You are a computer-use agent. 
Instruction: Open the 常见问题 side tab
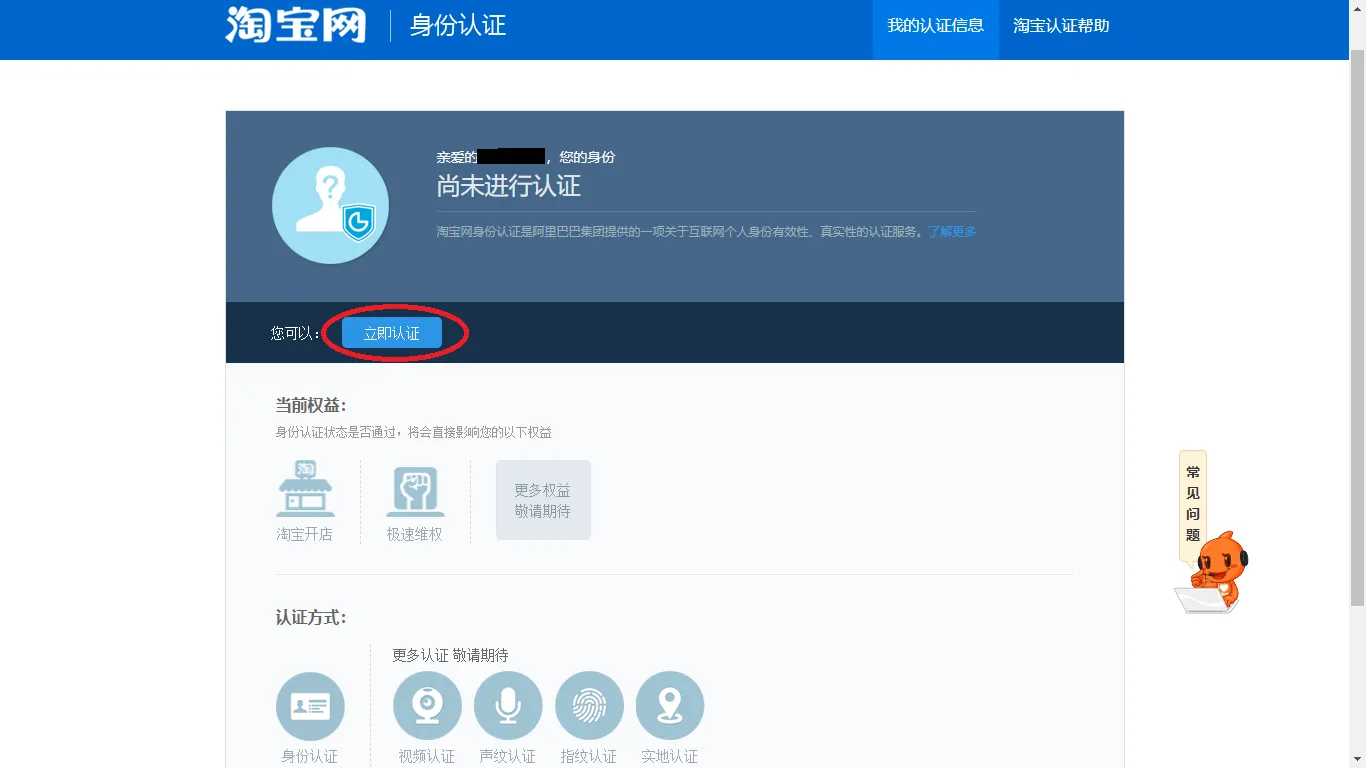click(1193, 504)
